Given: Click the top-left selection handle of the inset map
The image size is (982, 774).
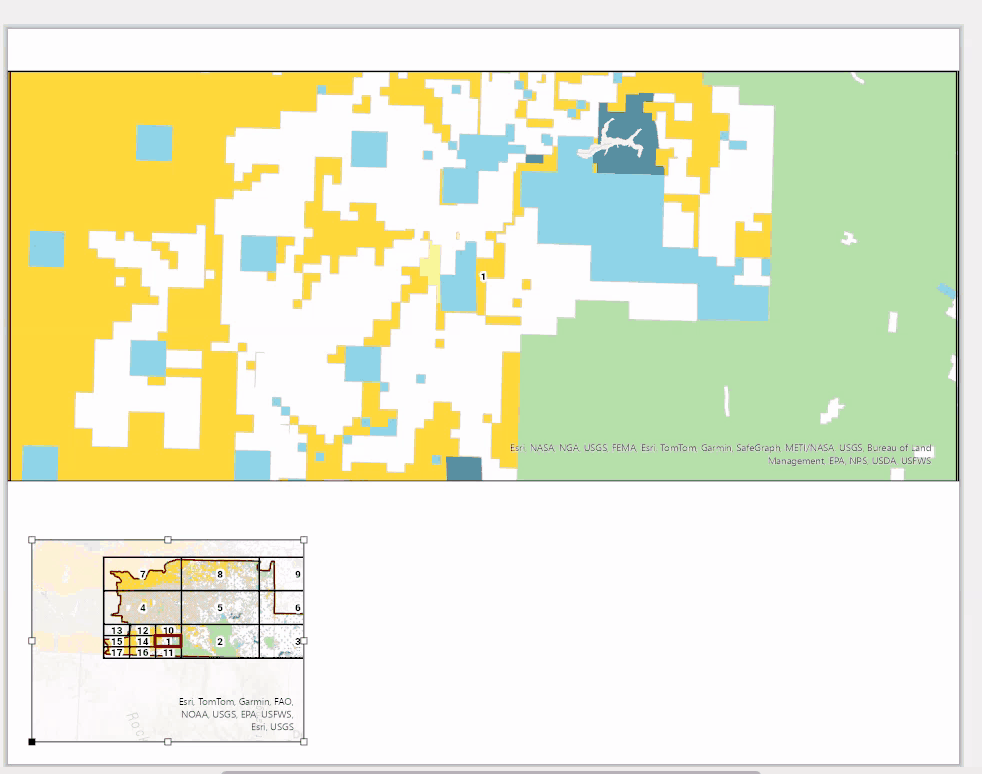Looking at the screenshot, I should pos(32,540).
